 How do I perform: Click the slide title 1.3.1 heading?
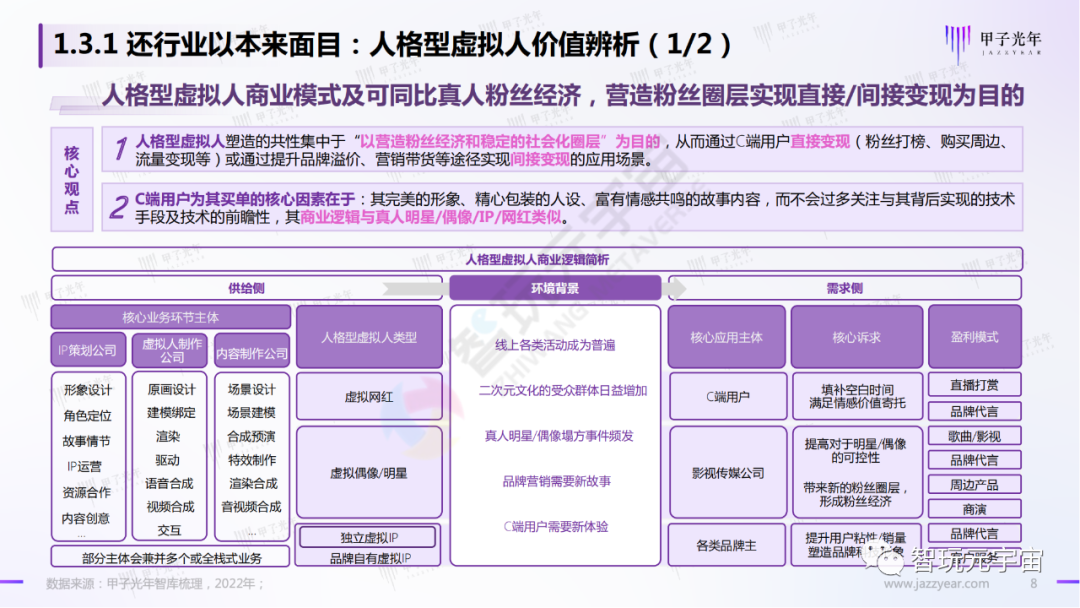tap(391, 45)
